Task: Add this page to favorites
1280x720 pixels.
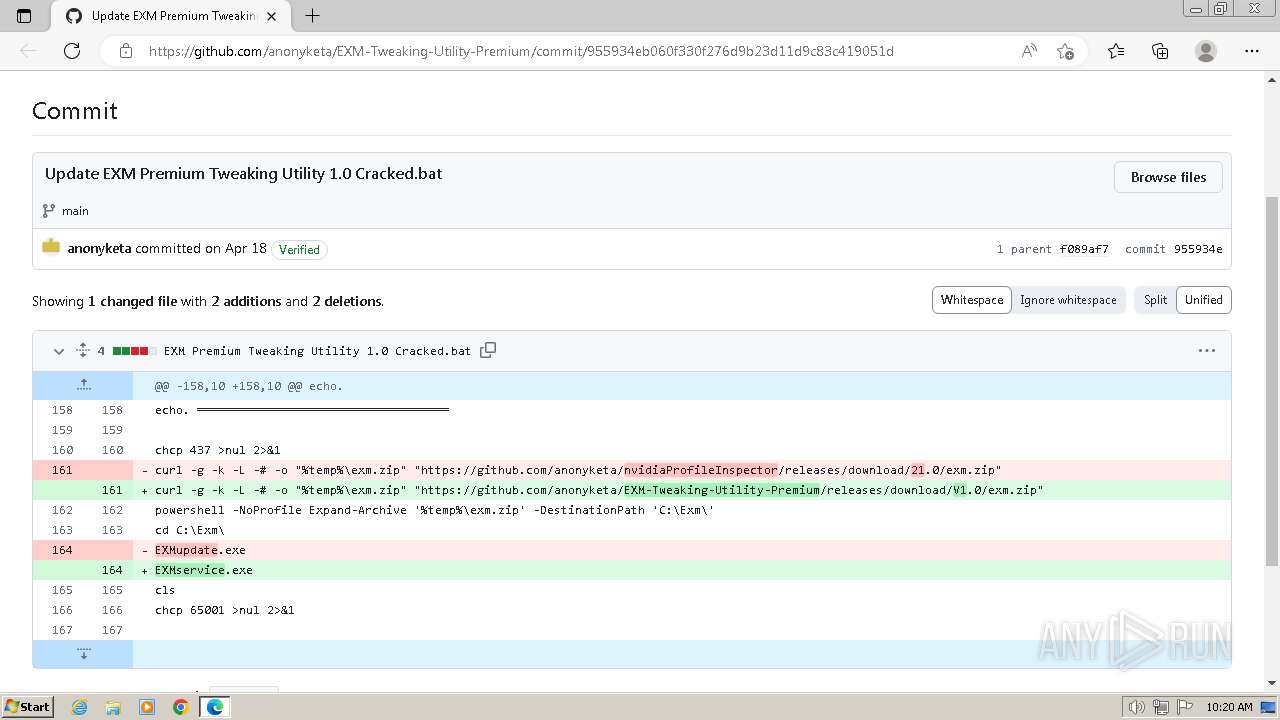Action: (1065, 51)
